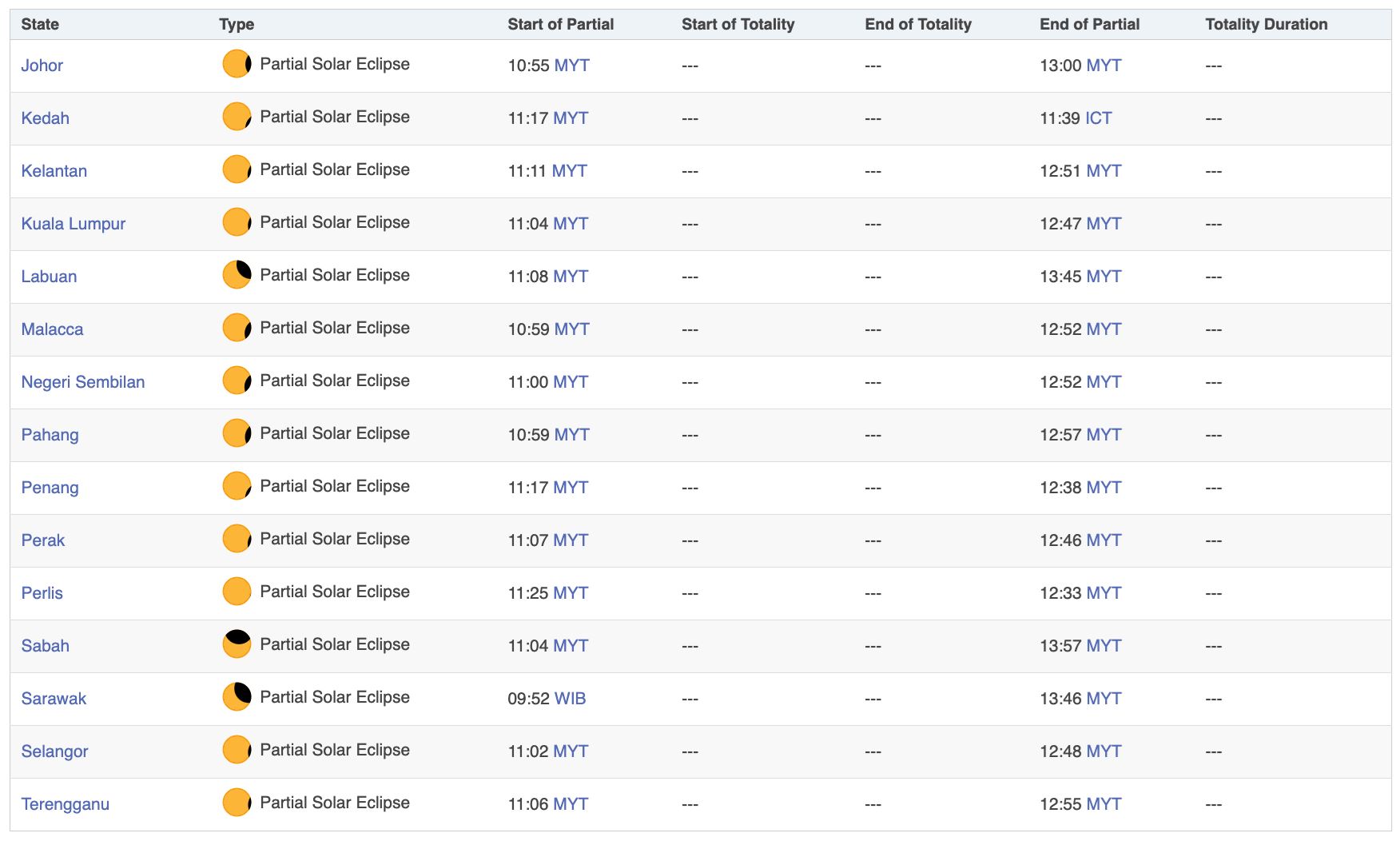Click the Pahang state link
1400x841 pixels.
[50, 435]
